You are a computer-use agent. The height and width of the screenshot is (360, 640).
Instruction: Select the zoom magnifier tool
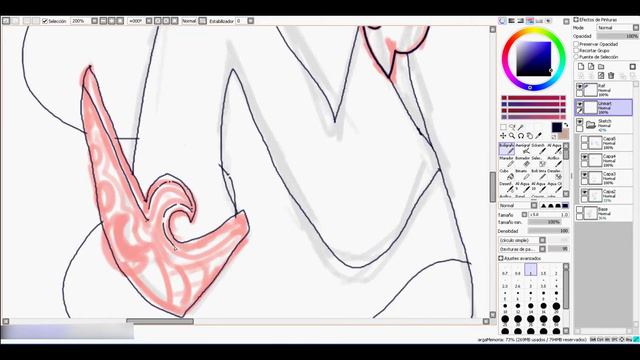pos(512,136)
